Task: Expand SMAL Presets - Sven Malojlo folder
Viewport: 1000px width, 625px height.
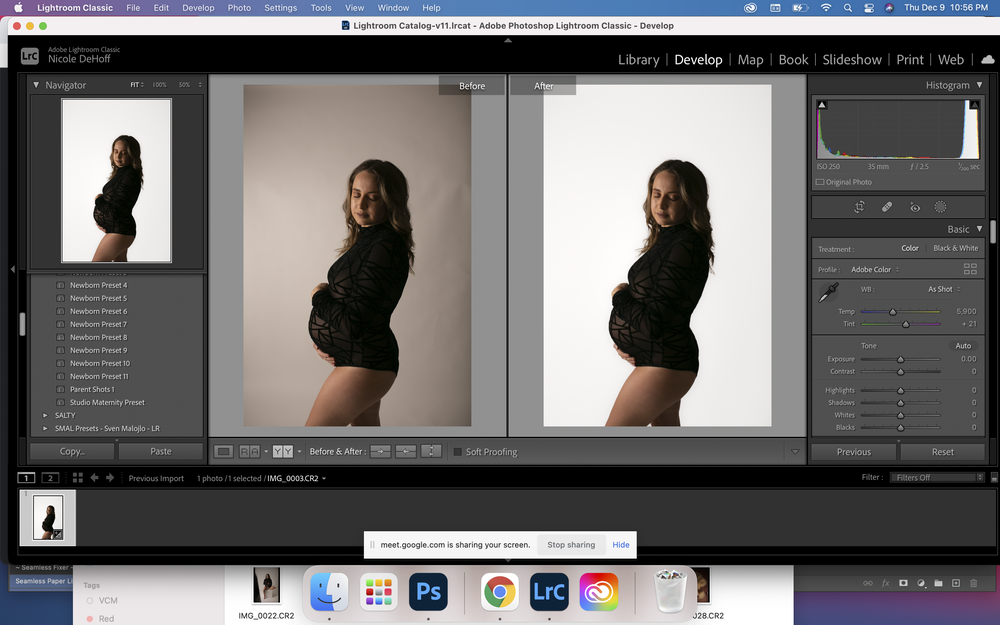Action: (45, 429)
